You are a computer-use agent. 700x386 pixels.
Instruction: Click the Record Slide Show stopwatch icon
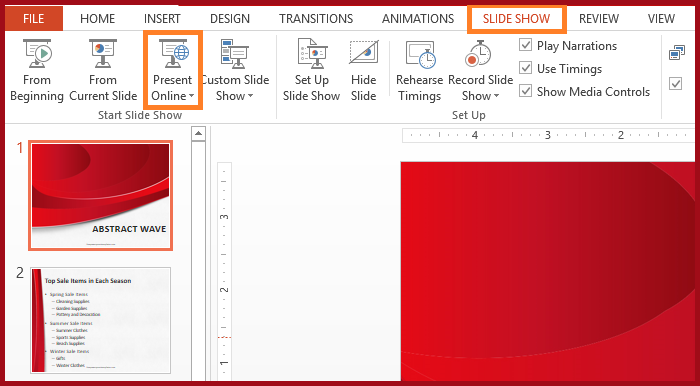point(478,54)
